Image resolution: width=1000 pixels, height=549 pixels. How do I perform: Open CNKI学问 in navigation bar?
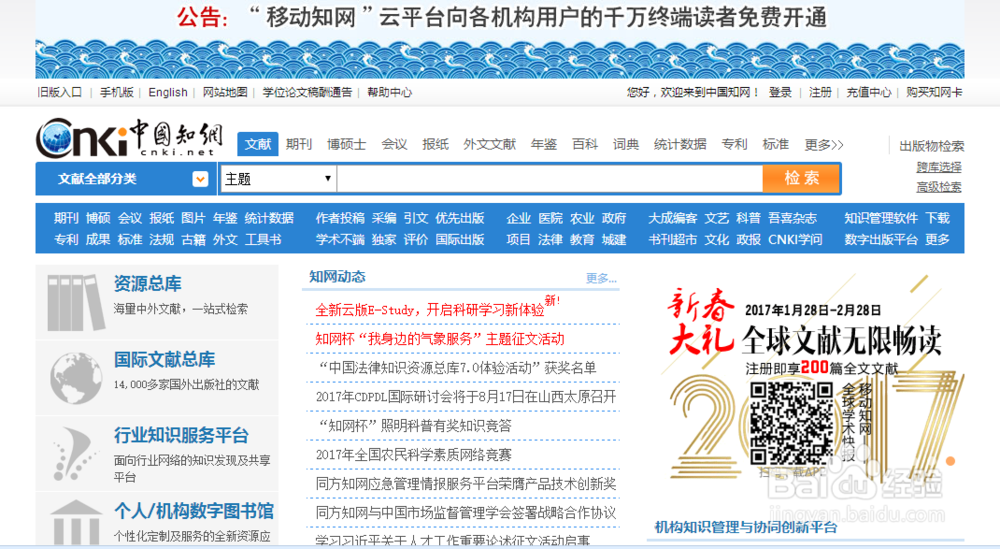(x=795, y=240)
